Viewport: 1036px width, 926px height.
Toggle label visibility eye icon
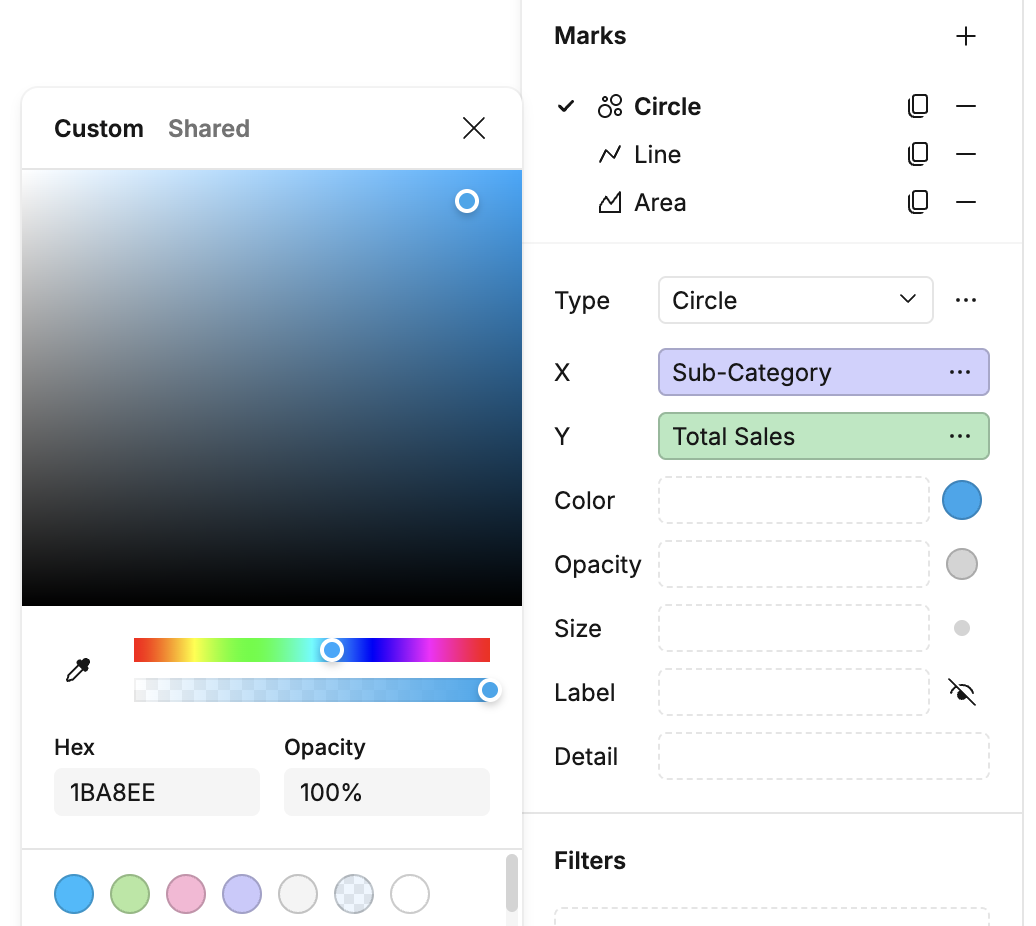pos(962,692)
